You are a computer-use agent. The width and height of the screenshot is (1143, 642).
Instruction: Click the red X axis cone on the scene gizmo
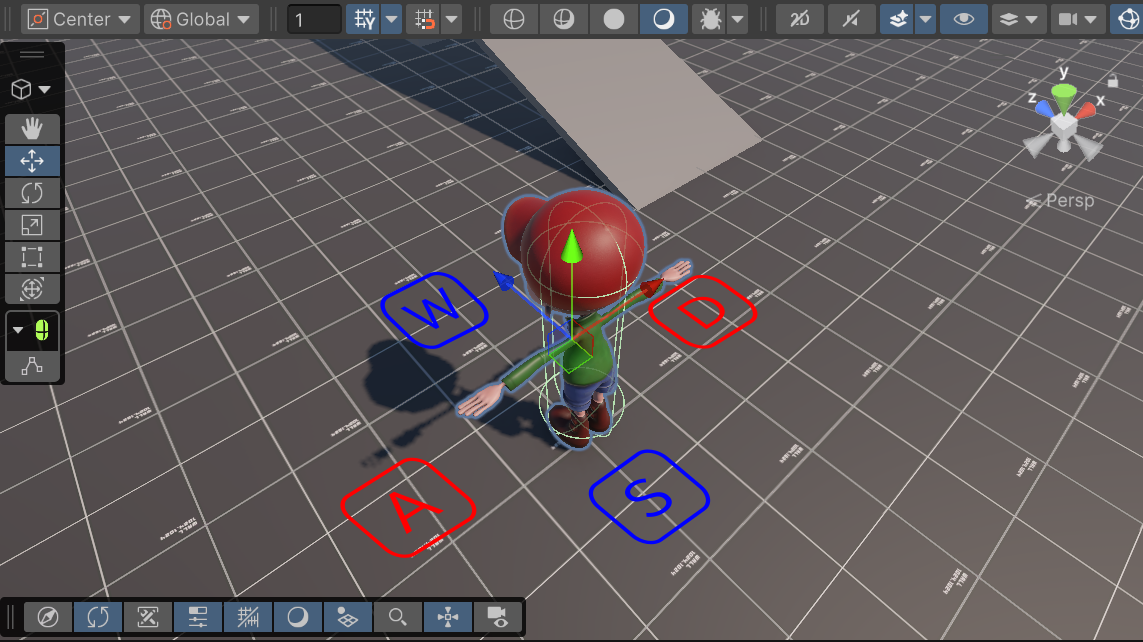(1085, 111)
